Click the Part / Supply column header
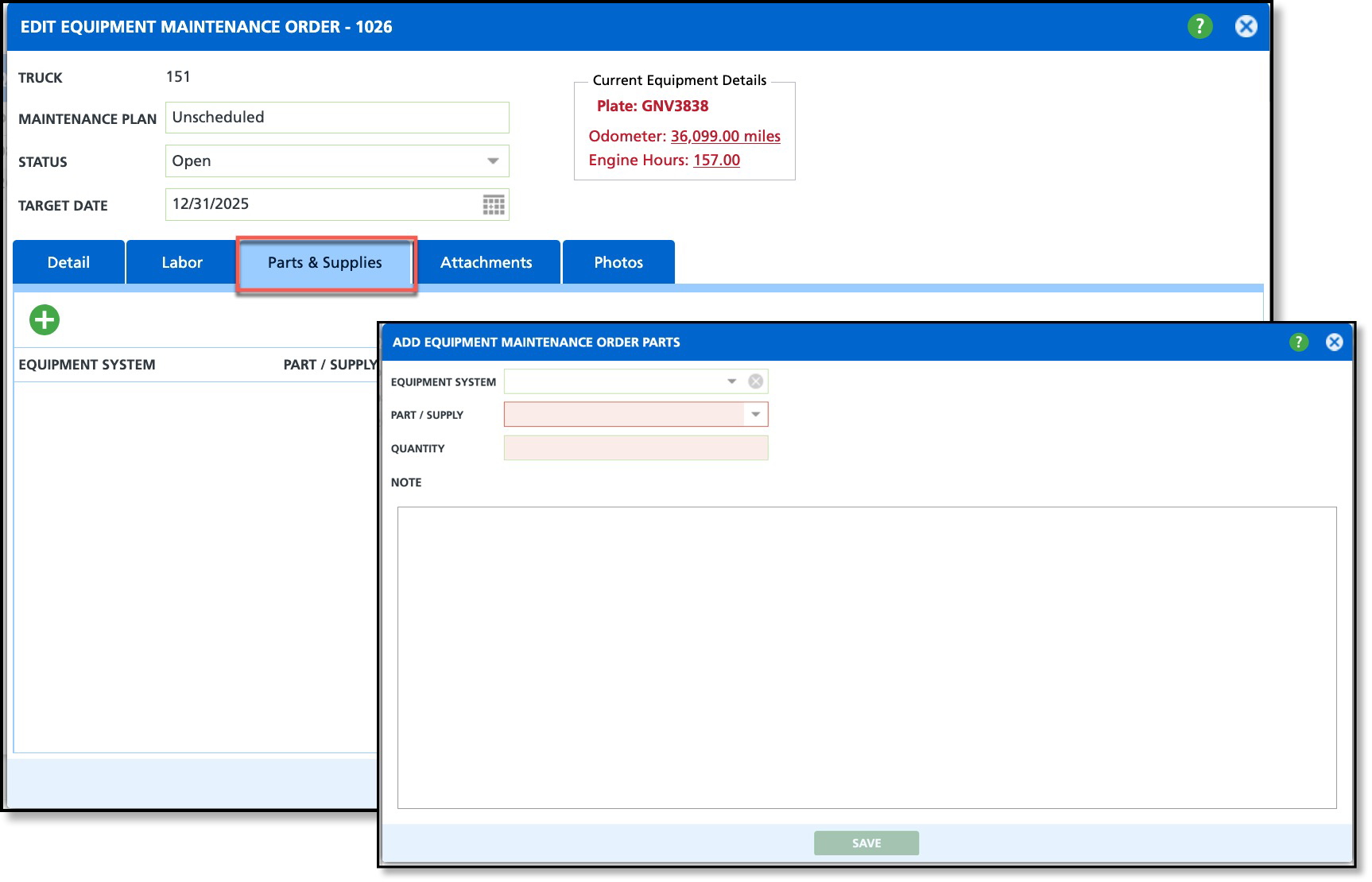 point(330,365)
